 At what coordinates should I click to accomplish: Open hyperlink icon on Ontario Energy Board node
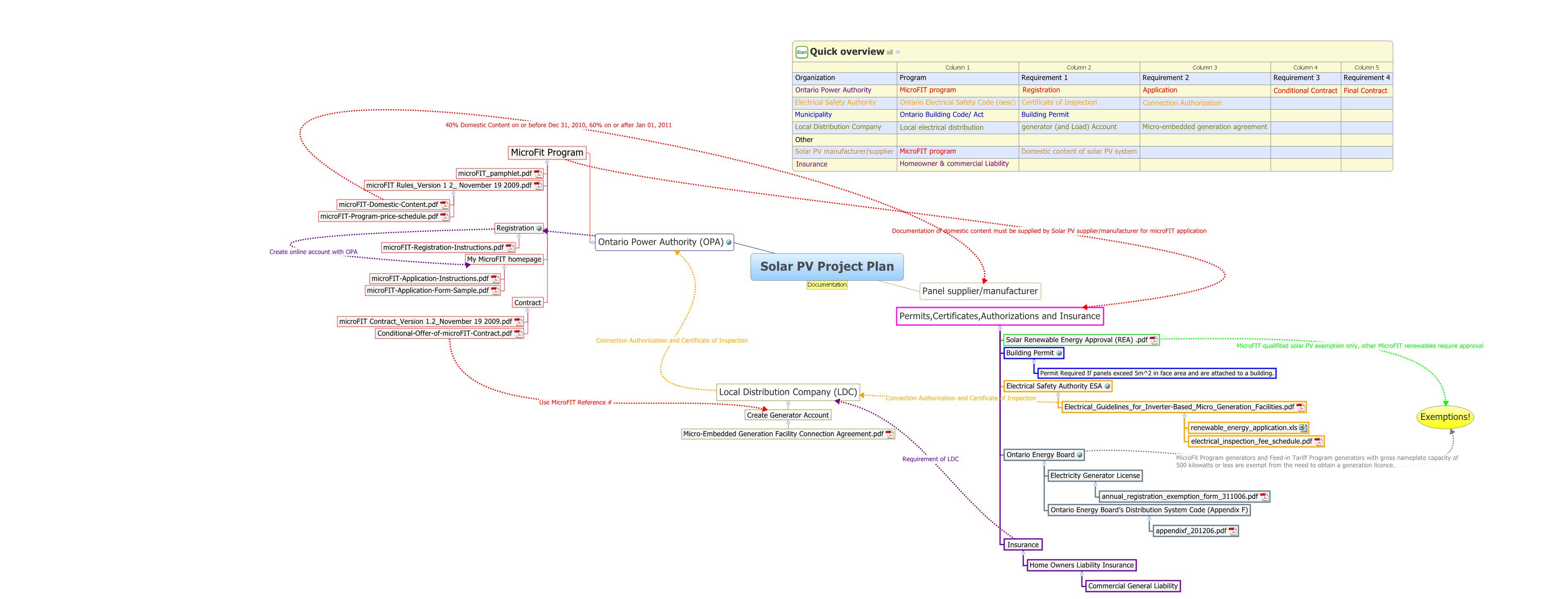point(1080,455)
